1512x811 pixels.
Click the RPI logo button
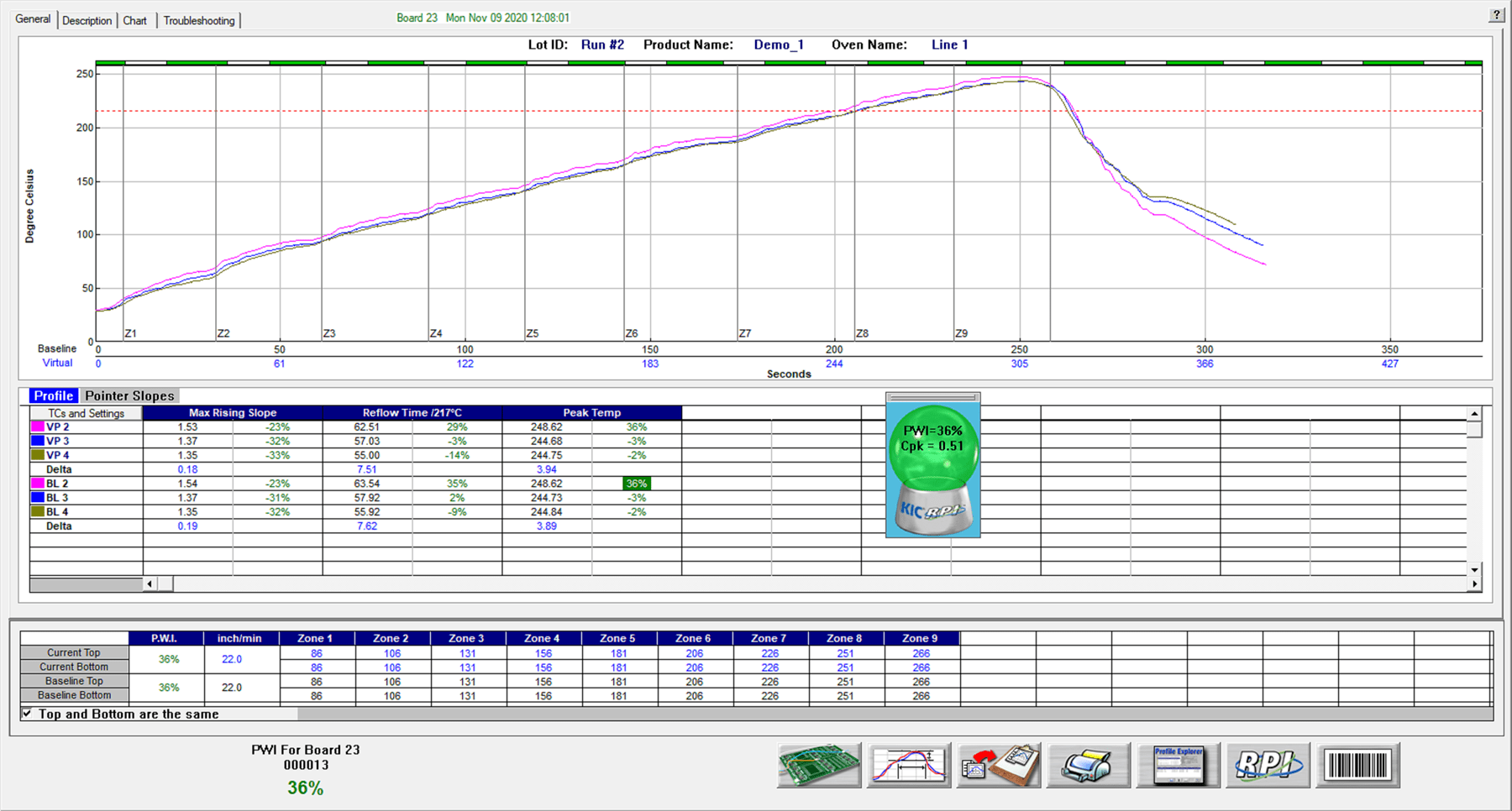tap(1268, 765)
